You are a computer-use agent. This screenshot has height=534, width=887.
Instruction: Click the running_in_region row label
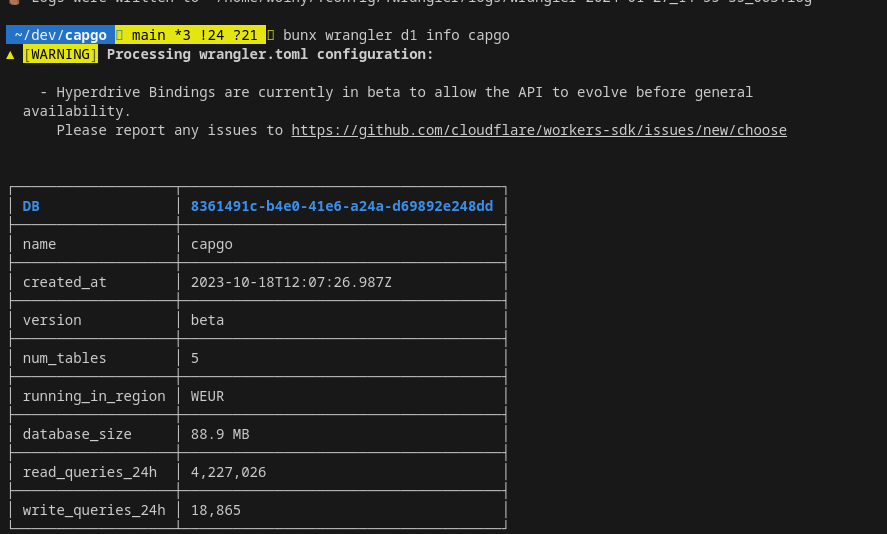tap(94, 396)
